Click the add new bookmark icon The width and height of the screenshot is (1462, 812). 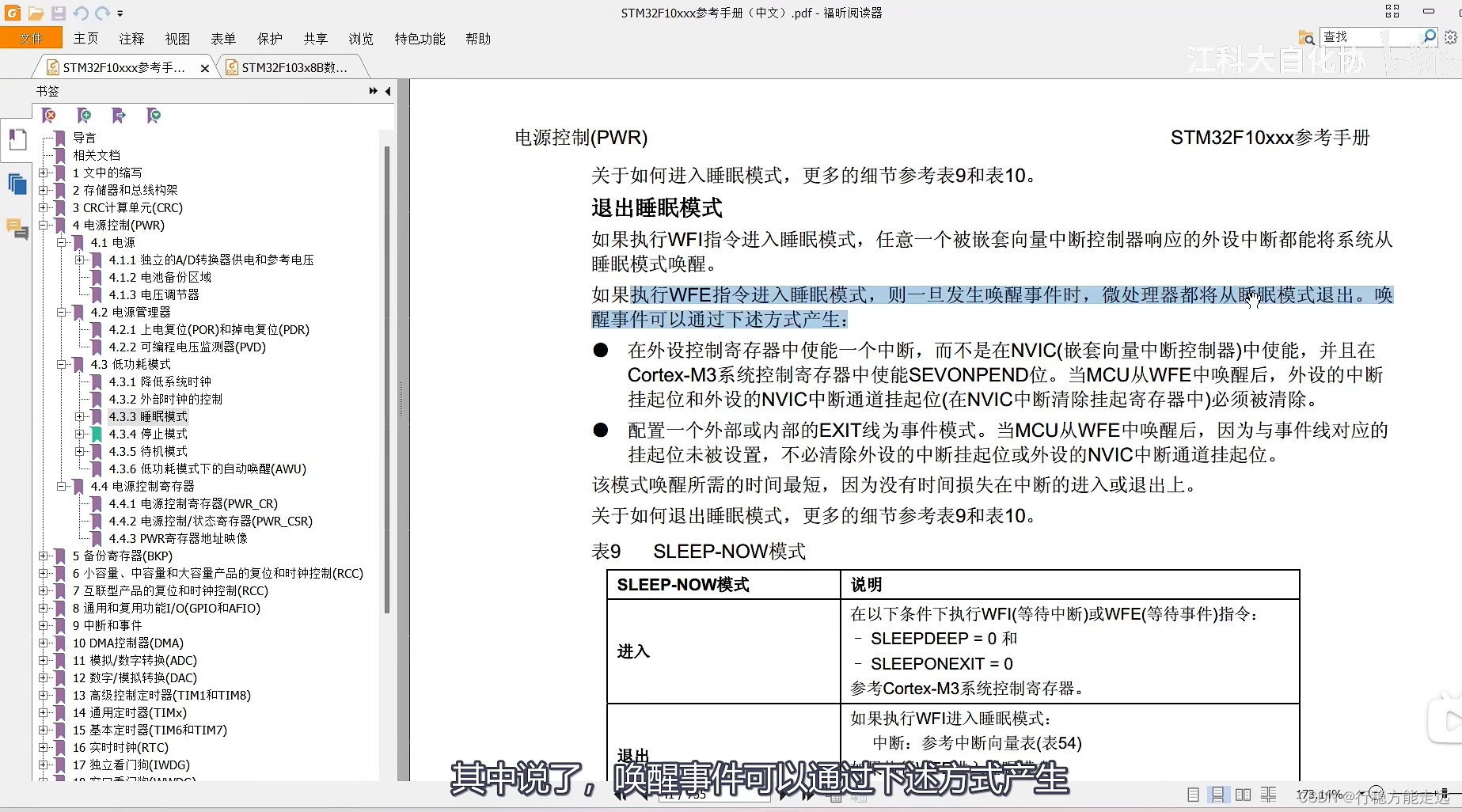point(84,116)
